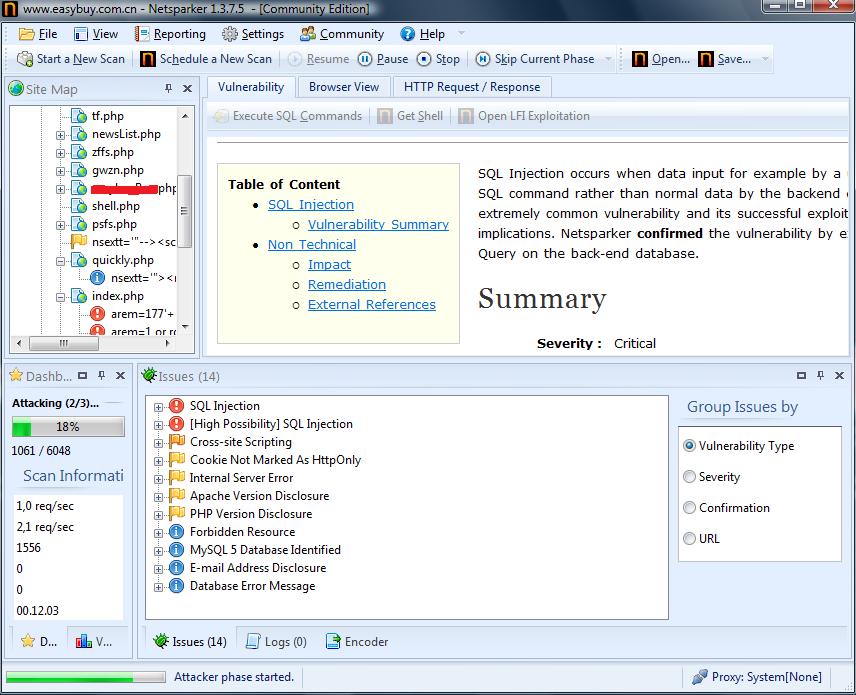The height and width of the screenshot is (695, 856).
Task: Click the Schedule a New Scan icon
Action: pyautogui.click(x=147, y=59)
